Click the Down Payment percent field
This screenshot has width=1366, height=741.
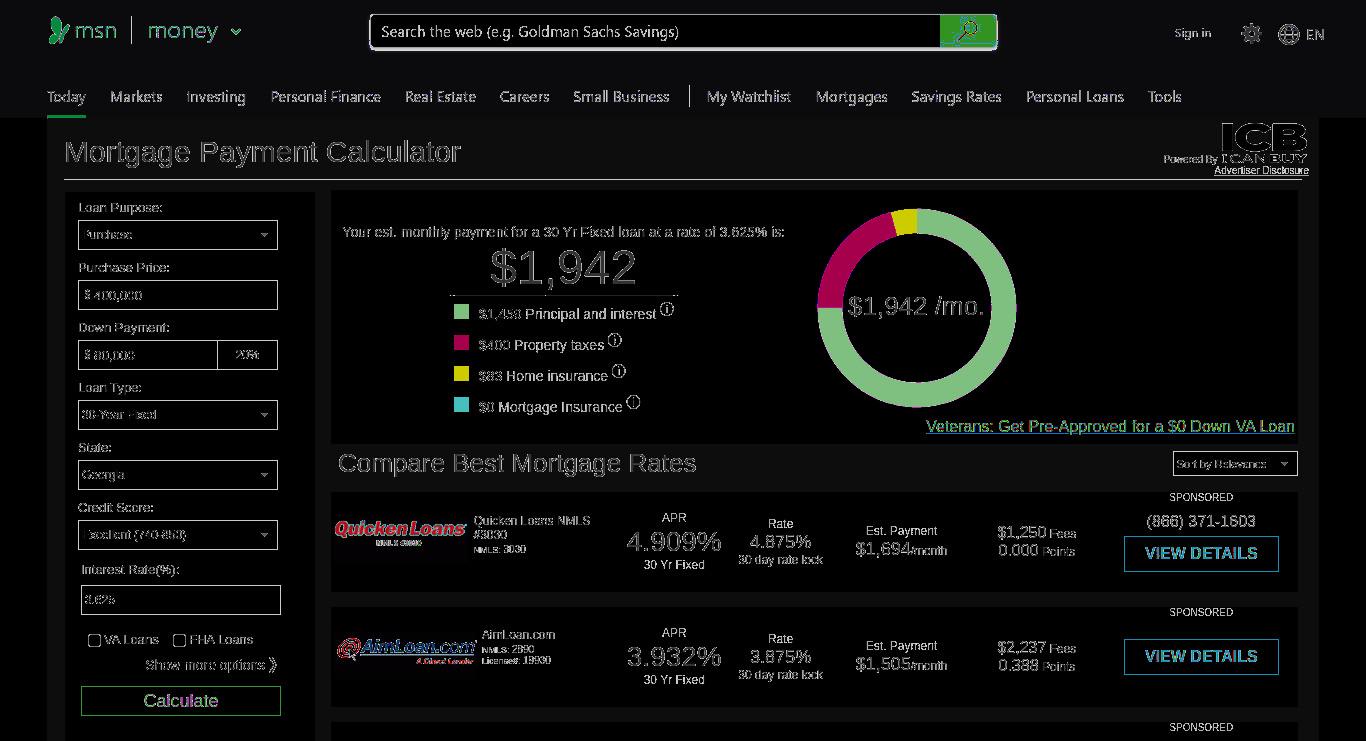coord(248,355)
